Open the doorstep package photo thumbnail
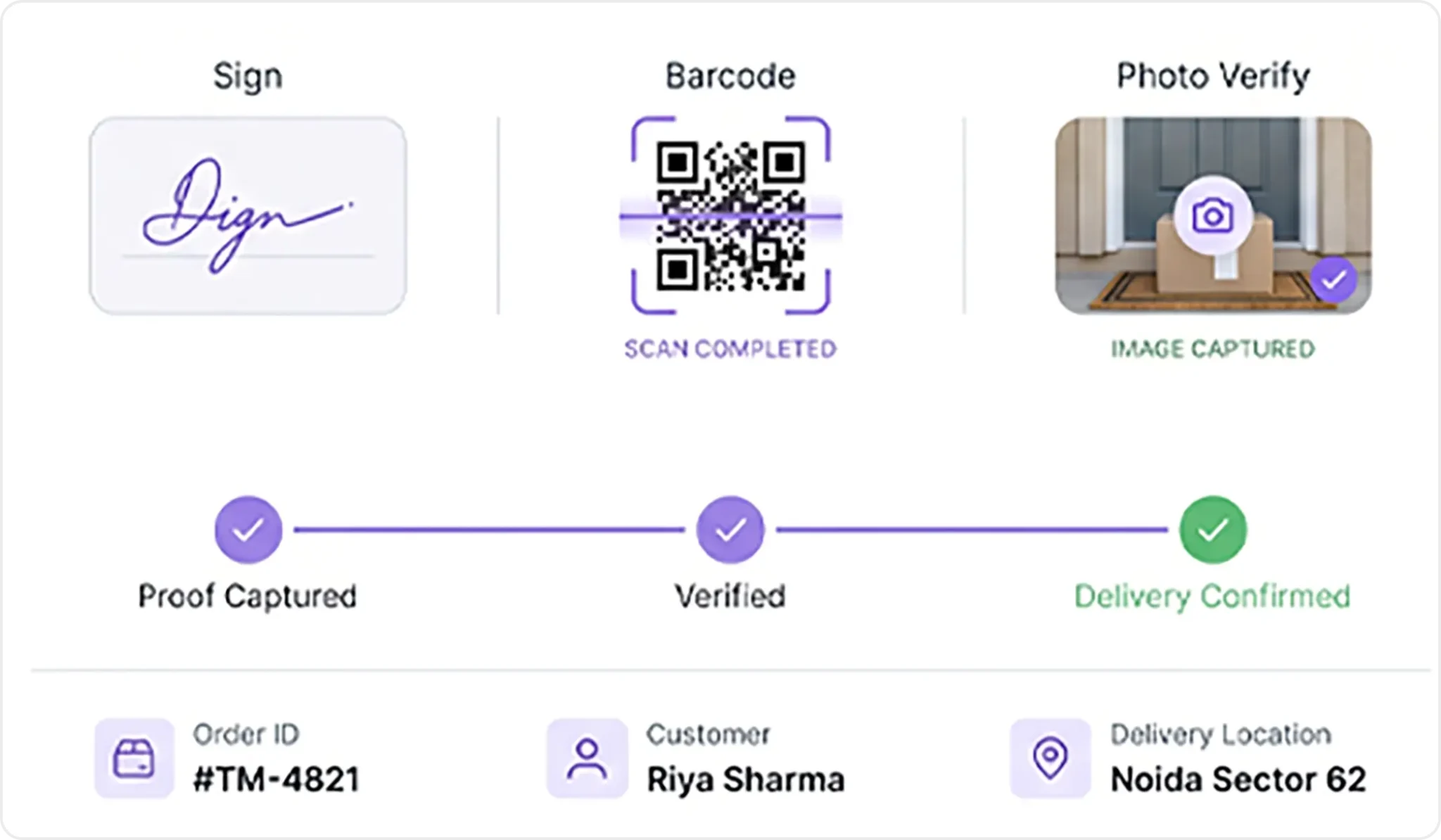1441x840 pixels. (x=1213, y=216)
